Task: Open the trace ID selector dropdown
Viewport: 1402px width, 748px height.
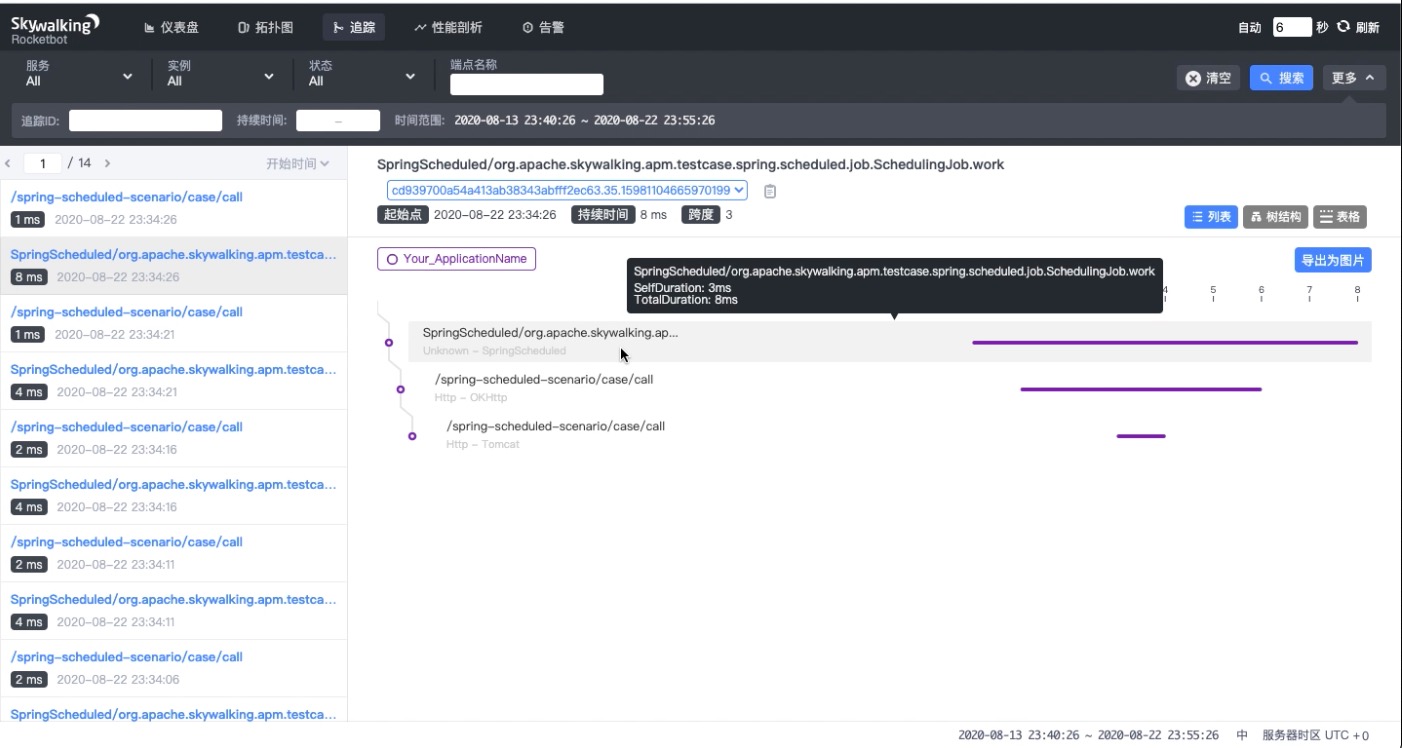Action: tap(567, 190)
